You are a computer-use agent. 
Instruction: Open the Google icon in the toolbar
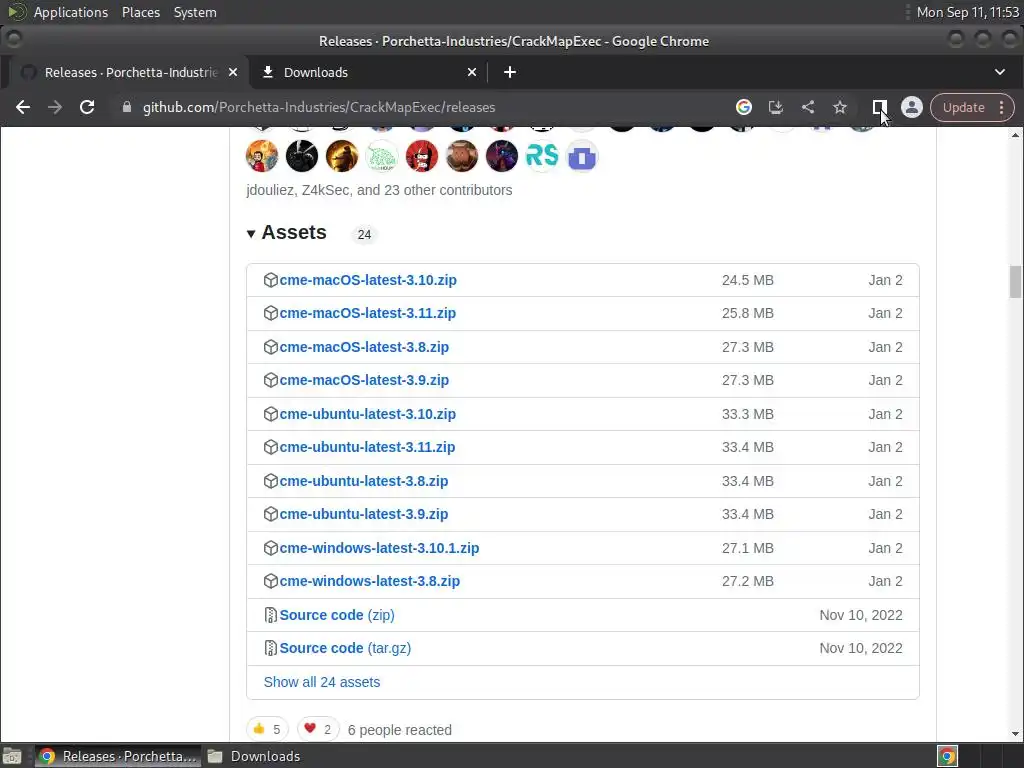744,107
